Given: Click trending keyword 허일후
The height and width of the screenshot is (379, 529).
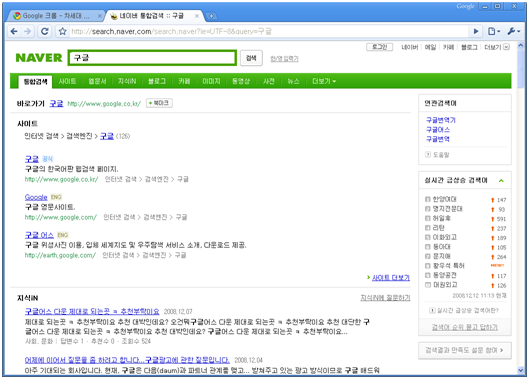Looking at the screenshot, I should (442, 218).
